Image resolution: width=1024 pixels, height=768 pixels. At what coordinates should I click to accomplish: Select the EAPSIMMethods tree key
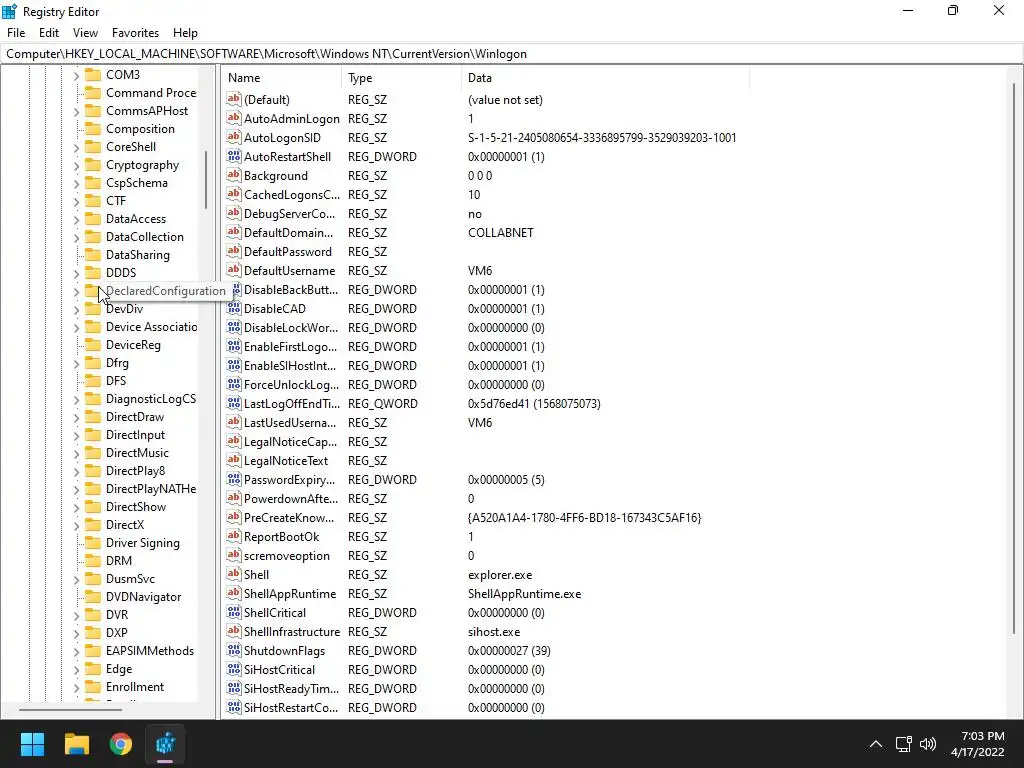pyautogui.click(x=150, y=651)
